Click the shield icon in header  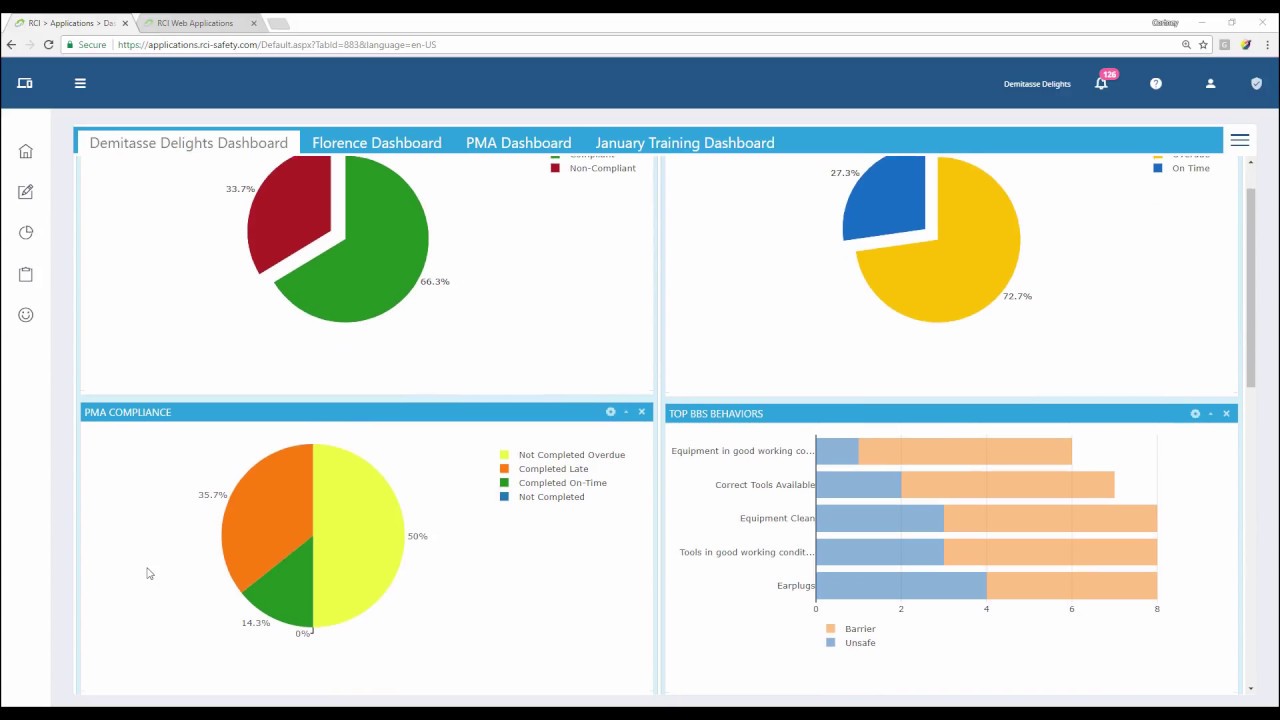click(x=1256, y=83)
